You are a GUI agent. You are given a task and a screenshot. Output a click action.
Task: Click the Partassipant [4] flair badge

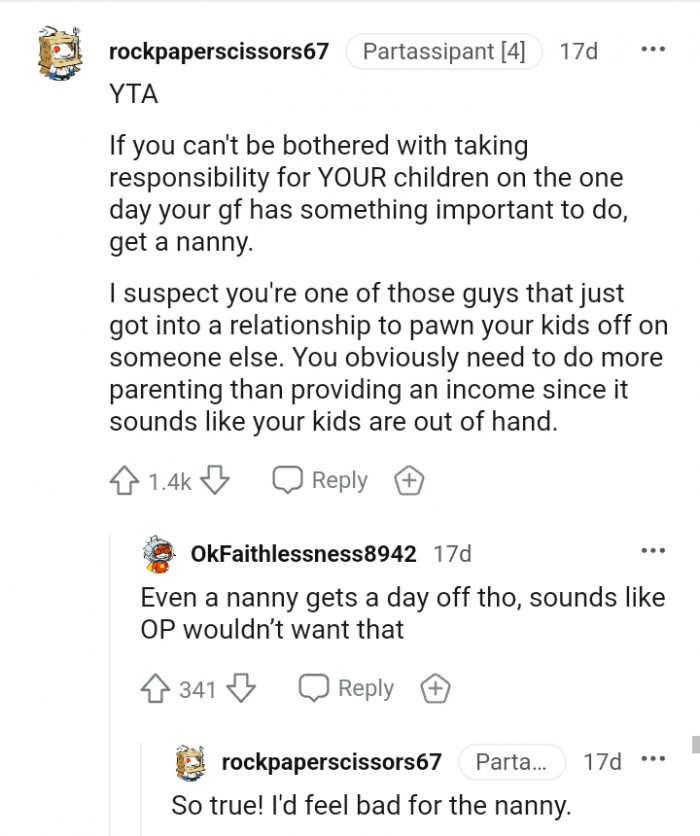pyautogui.click(x=444, y=52)
